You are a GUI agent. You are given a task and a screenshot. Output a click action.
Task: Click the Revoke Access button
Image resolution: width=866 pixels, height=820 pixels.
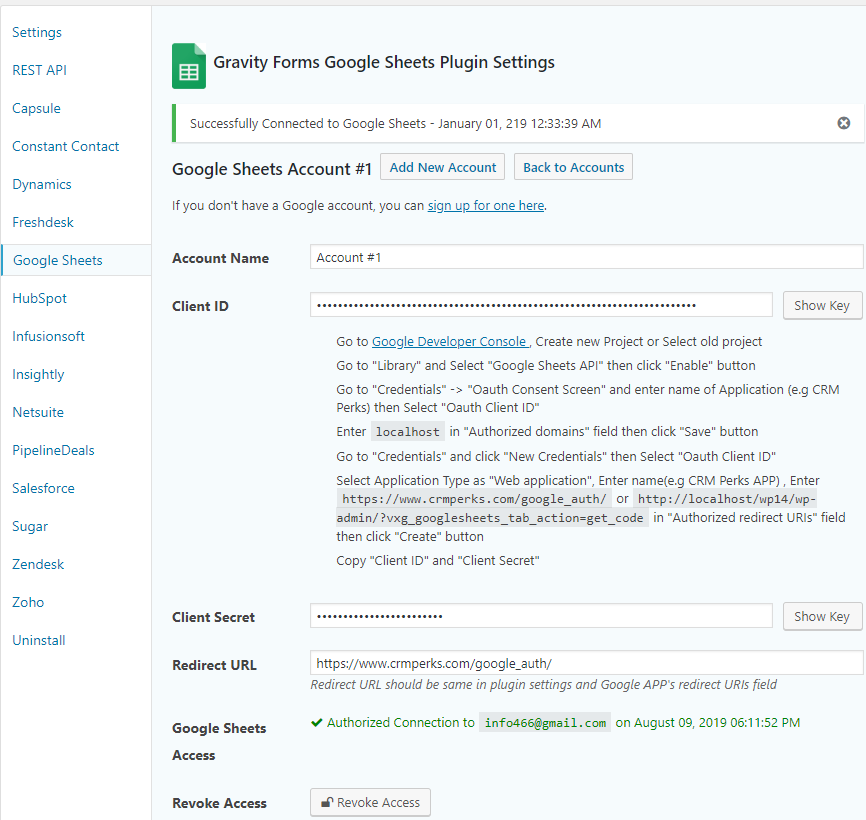pyautogui.click(x=371, y=802)
